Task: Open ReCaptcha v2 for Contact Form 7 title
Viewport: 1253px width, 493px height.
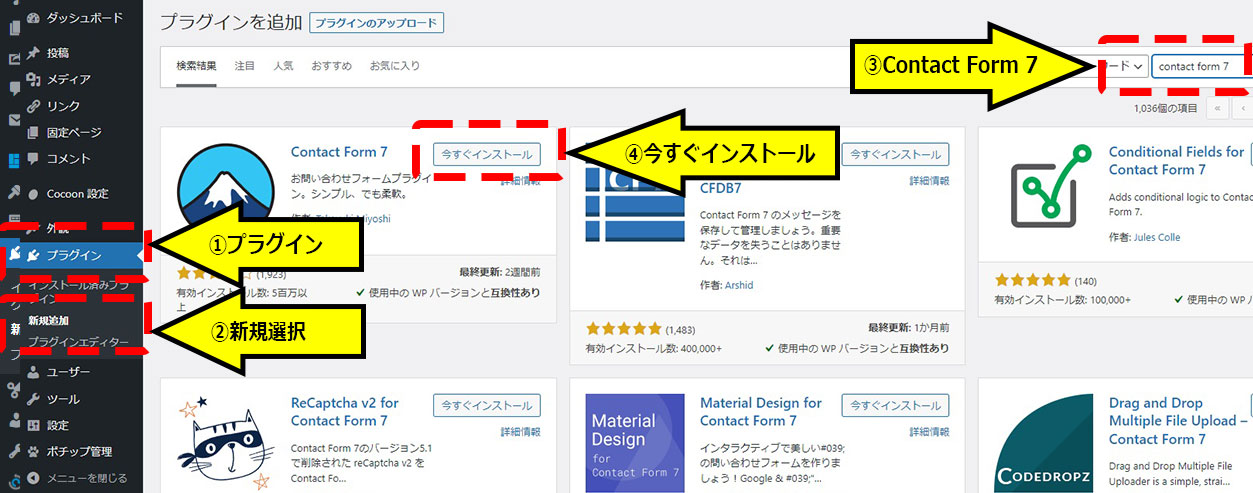Action: [x=345, y=411]
